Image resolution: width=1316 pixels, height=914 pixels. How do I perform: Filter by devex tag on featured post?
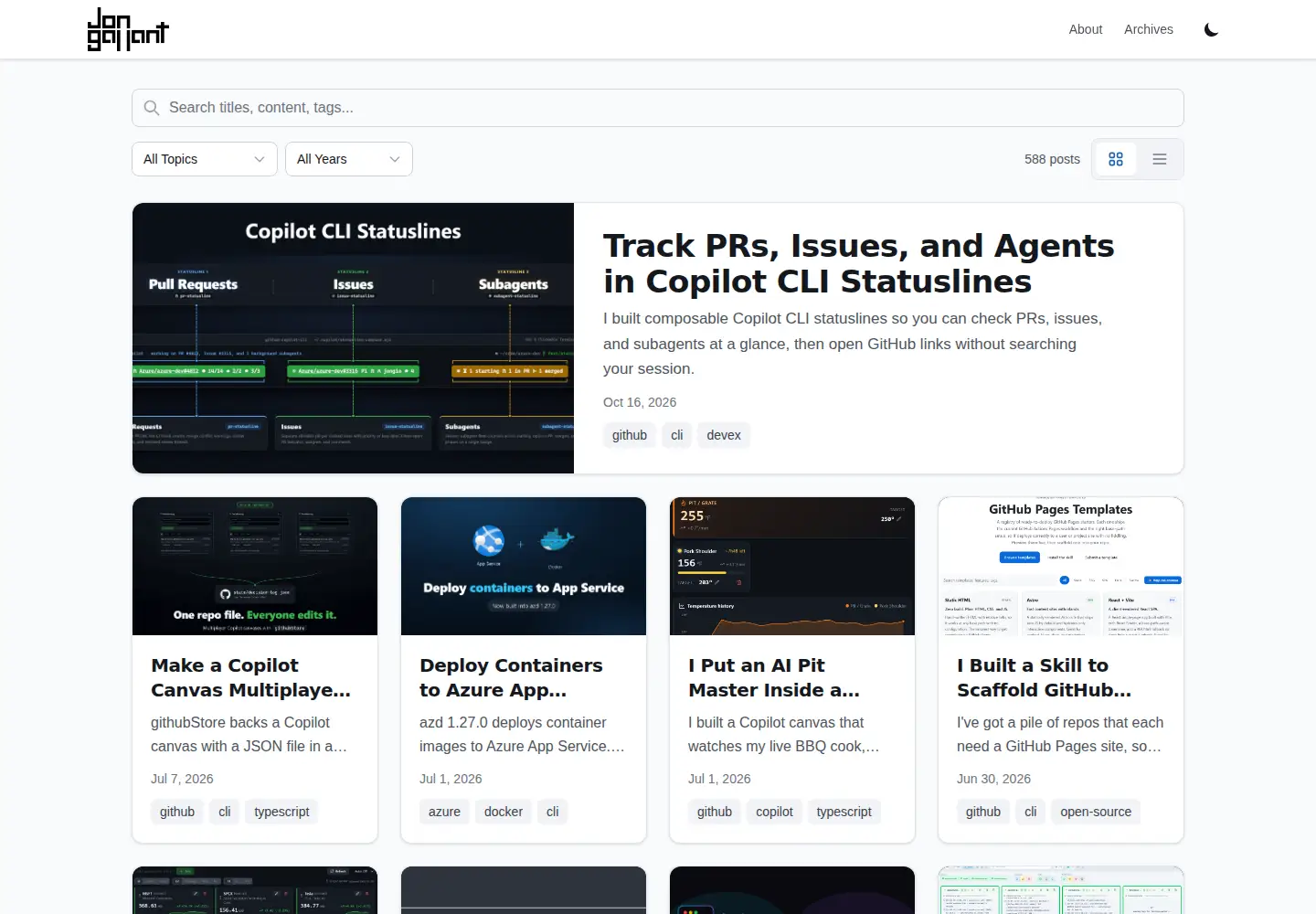pos(724,435)
